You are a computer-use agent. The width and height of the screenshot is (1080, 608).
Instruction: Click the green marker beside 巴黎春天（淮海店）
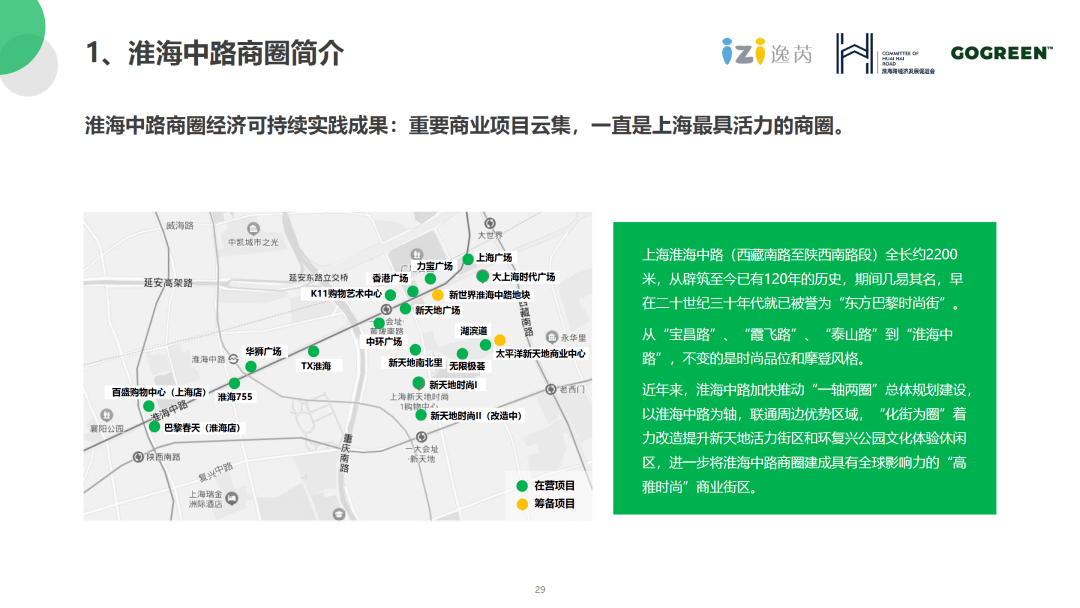pyautogui.click(x=155, y=427)
